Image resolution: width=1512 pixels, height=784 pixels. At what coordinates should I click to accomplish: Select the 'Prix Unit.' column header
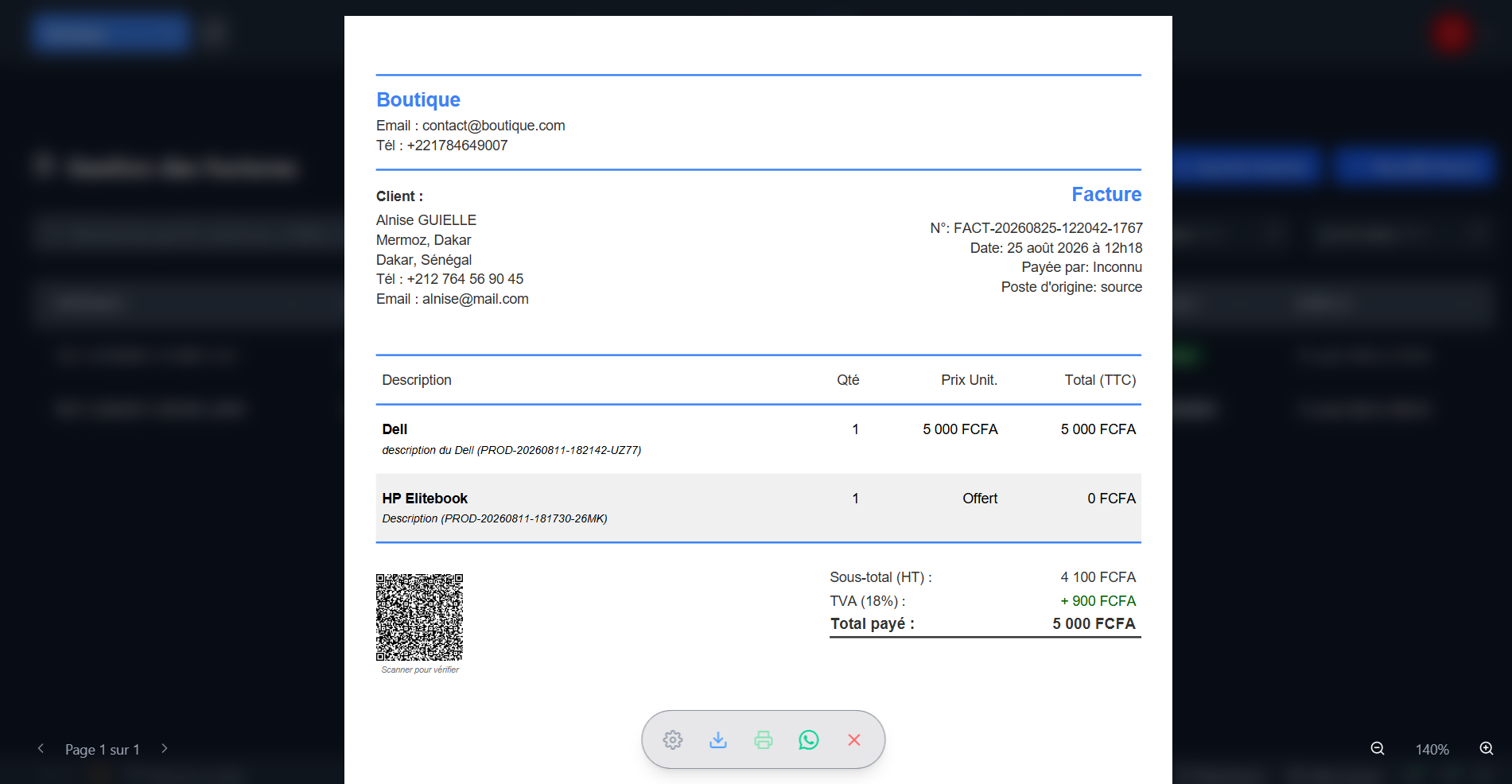pos(969,380)
